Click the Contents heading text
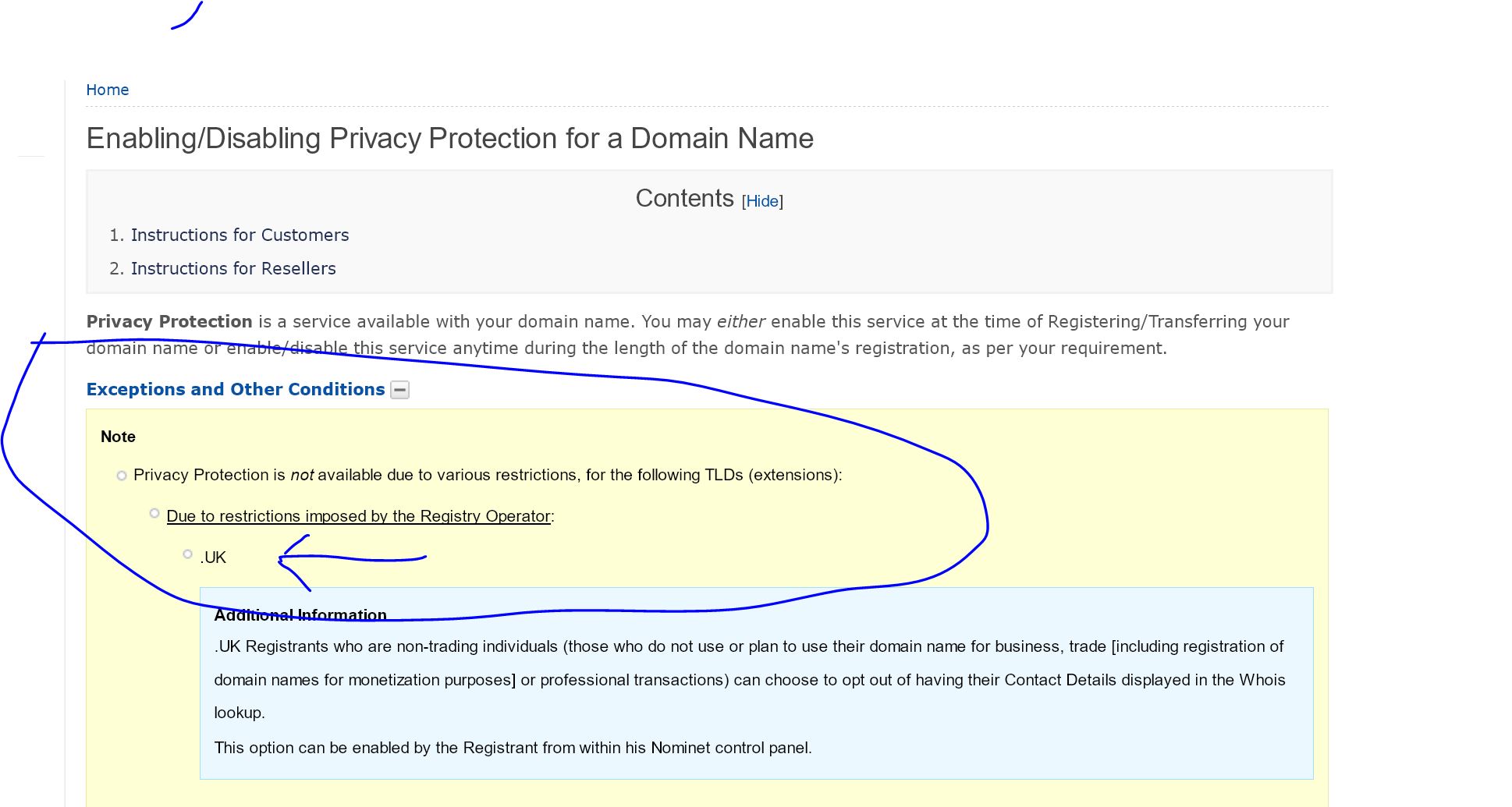This screenshot has width=1512, height=807. pos(684,198)
